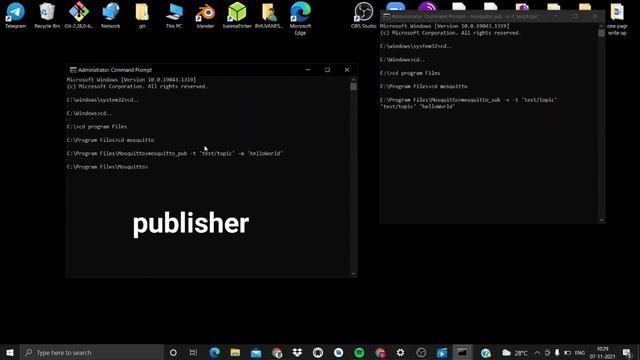Open the BHUVANES user folder icon
The height and width of the screenshot is (360, 640).
point(269,15)
